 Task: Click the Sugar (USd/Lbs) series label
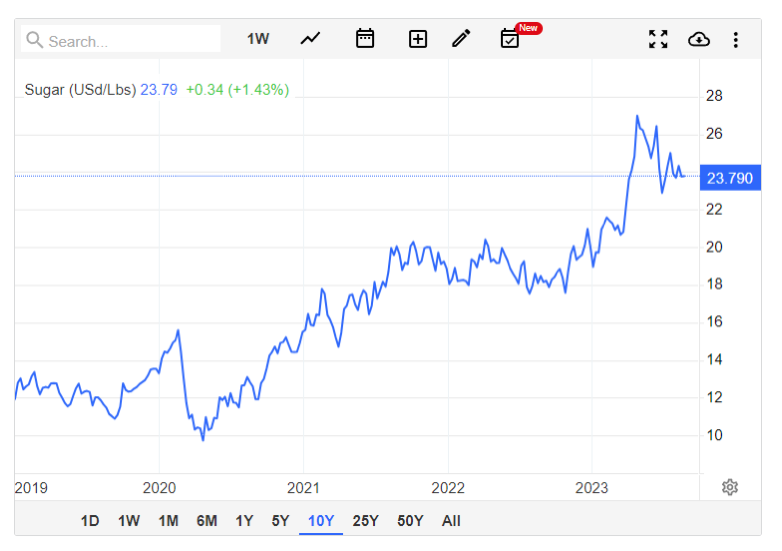point(80,90)
